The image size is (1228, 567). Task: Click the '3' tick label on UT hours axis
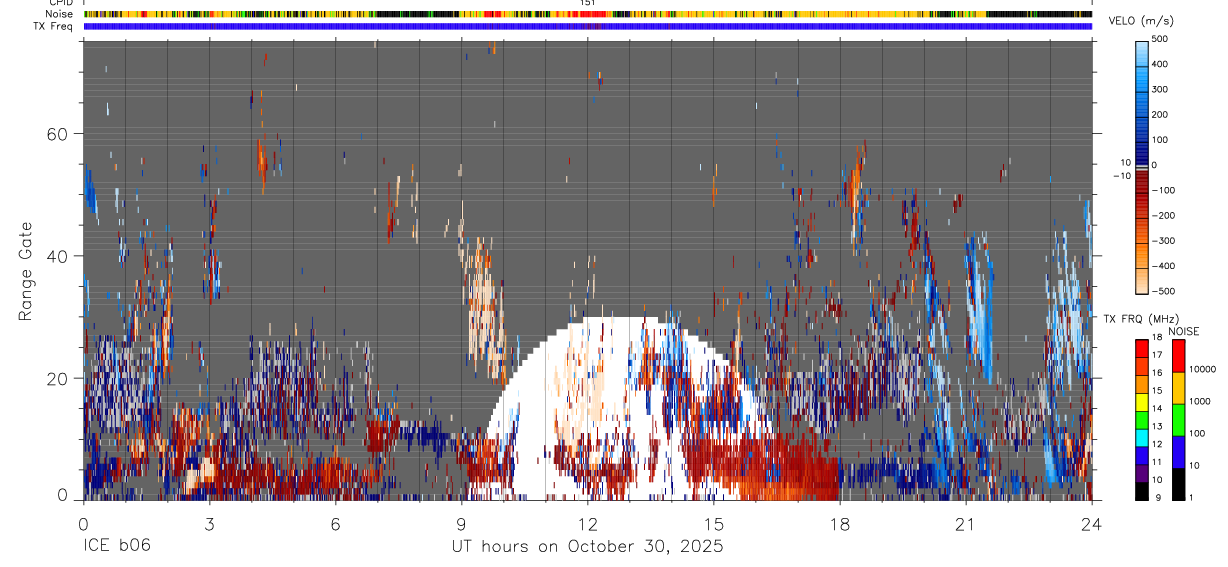(x=209, y=523)
